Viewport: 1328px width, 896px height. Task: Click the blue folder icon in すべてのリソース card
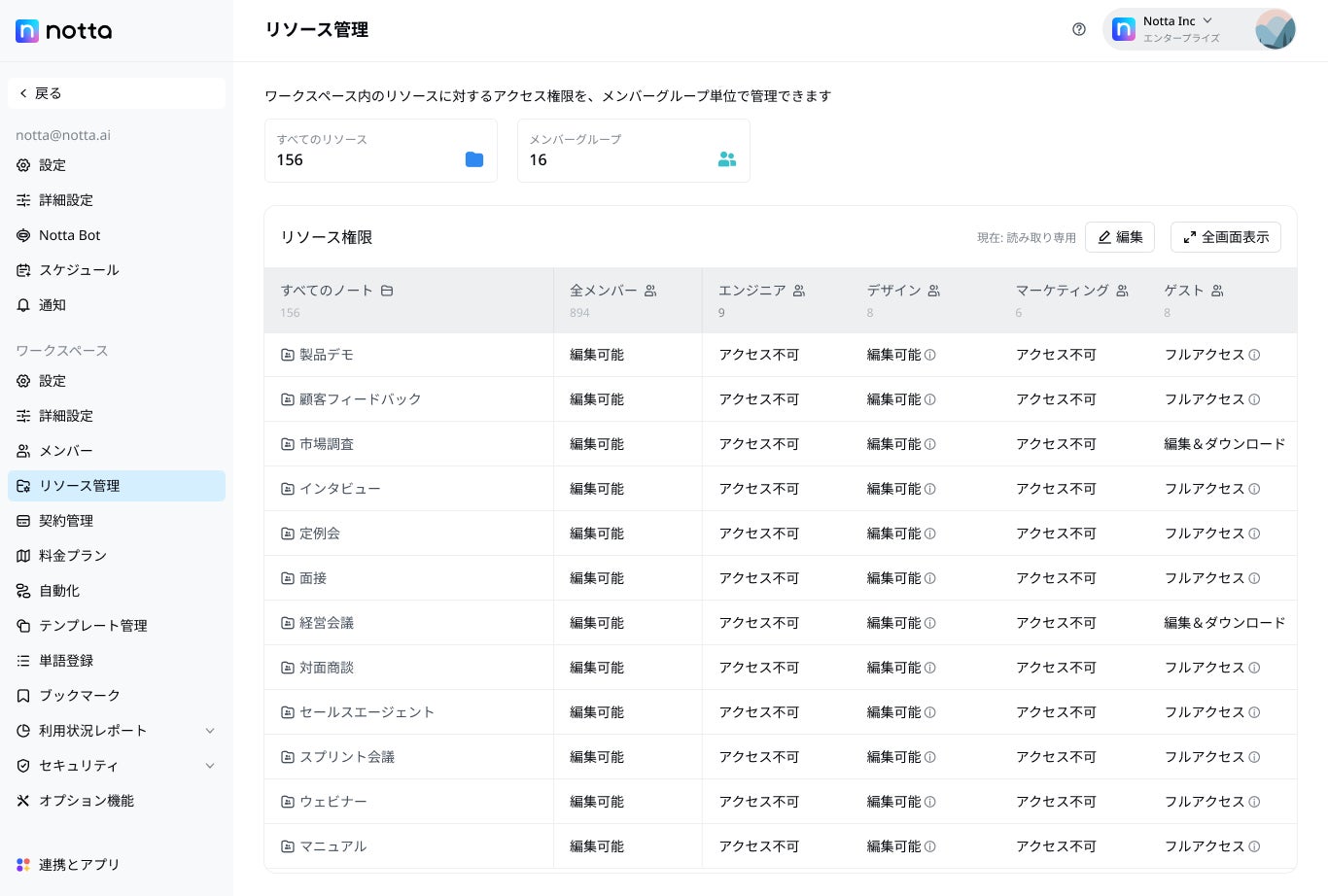tap(474, 159)
